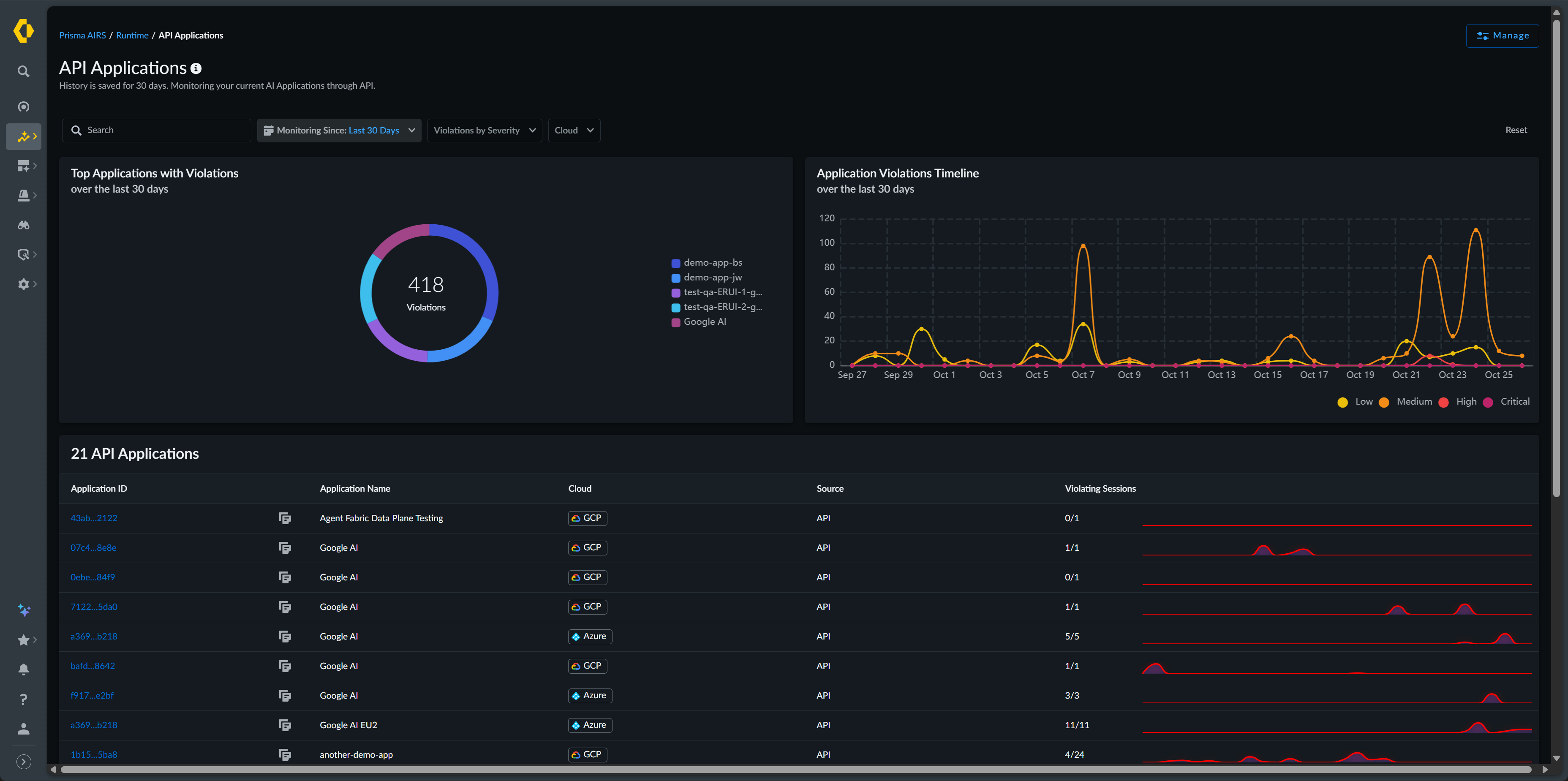
Task: Expand Violations by Severity filter
Action: tap(484, 130)
